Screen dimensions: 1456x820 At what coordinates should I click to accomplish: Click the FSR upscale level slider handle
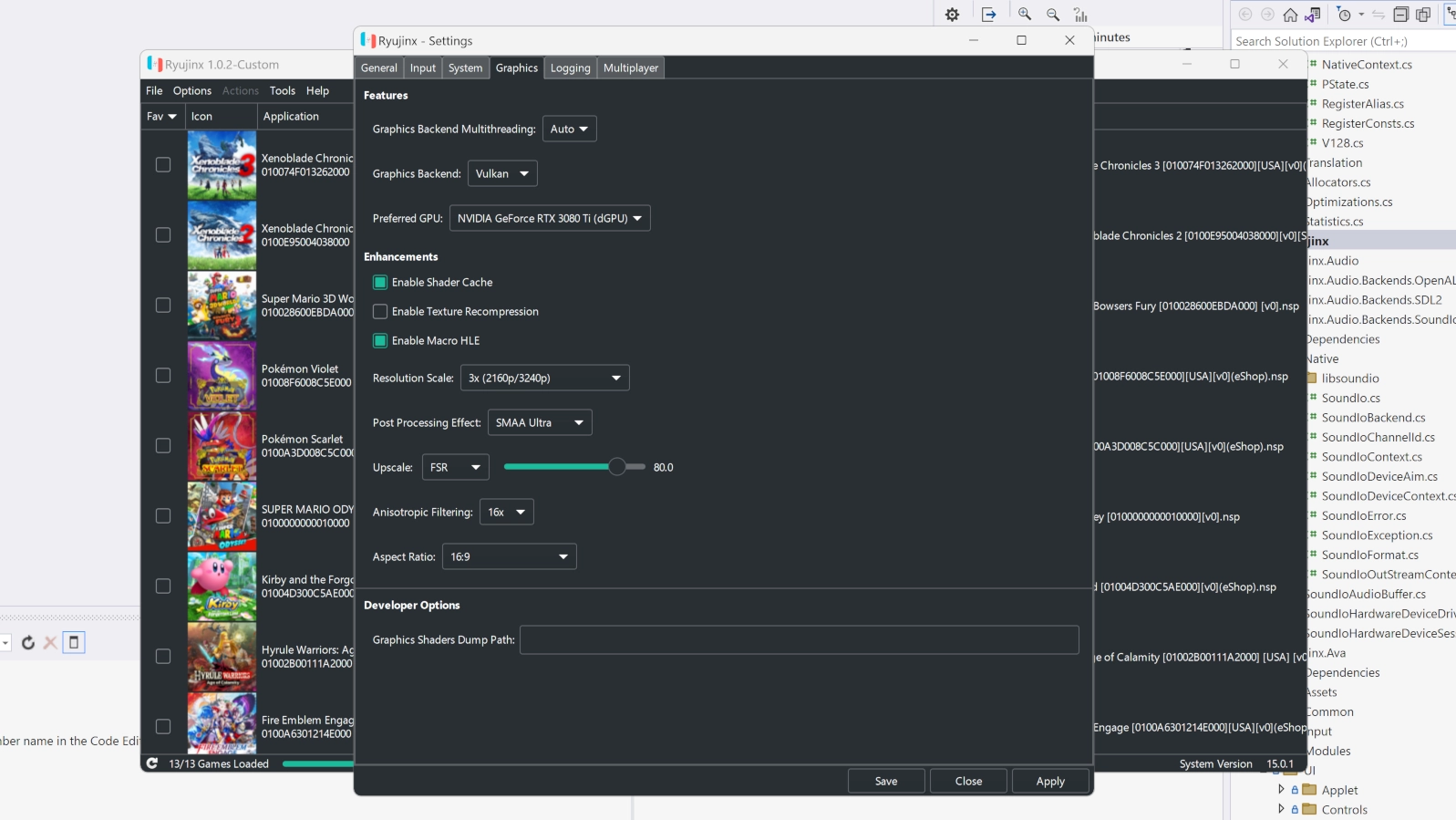click(x=617, y=467)
